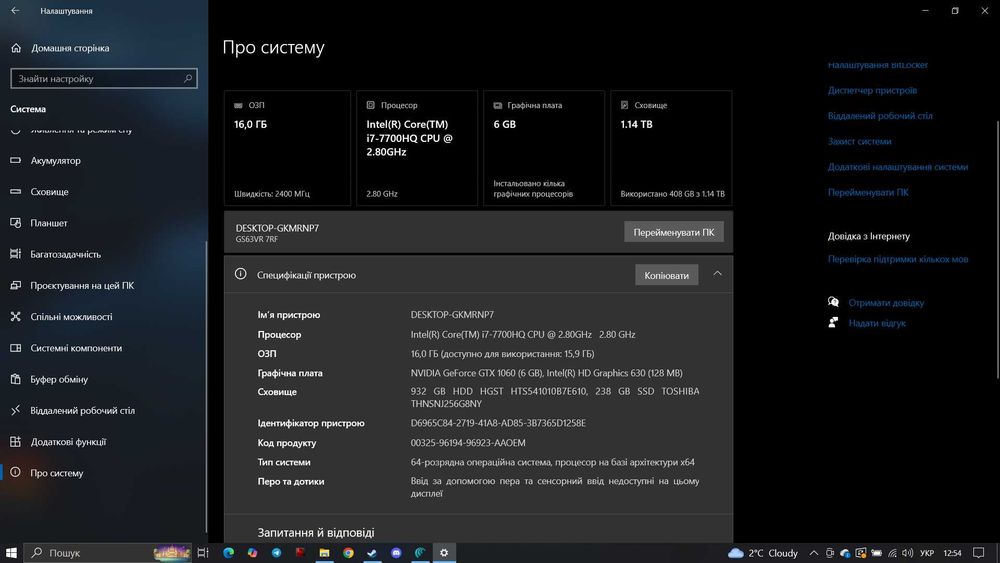1000x563 pixels.
Task: Click the Графічна плата 6 GB card
Action: [x=543, y=148]
